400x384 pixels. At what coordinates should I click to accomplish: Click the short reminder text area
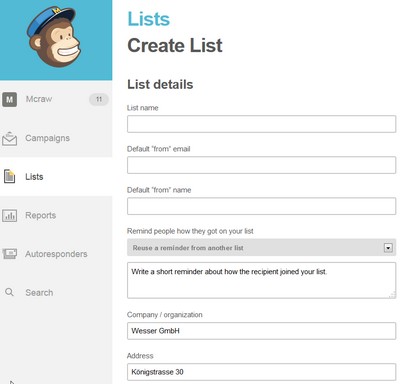[261, 280]
